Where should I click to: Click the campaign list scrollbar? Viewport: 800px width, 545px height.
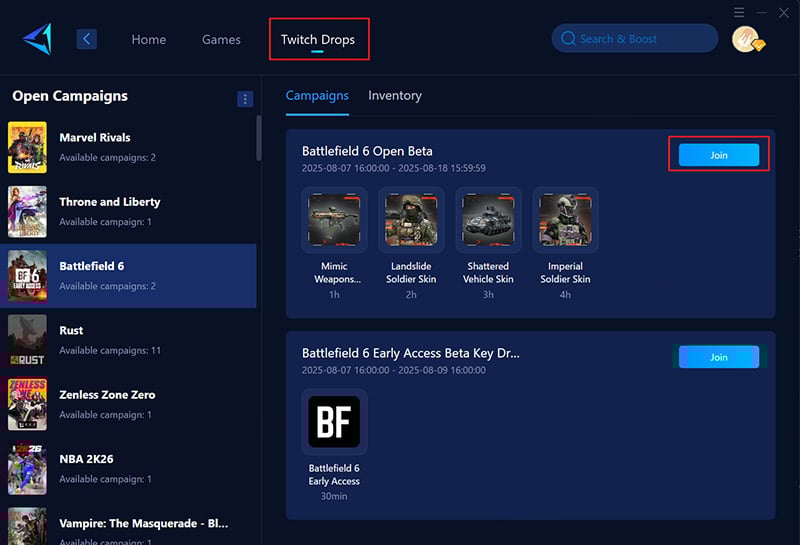click(x=259, y=138)
